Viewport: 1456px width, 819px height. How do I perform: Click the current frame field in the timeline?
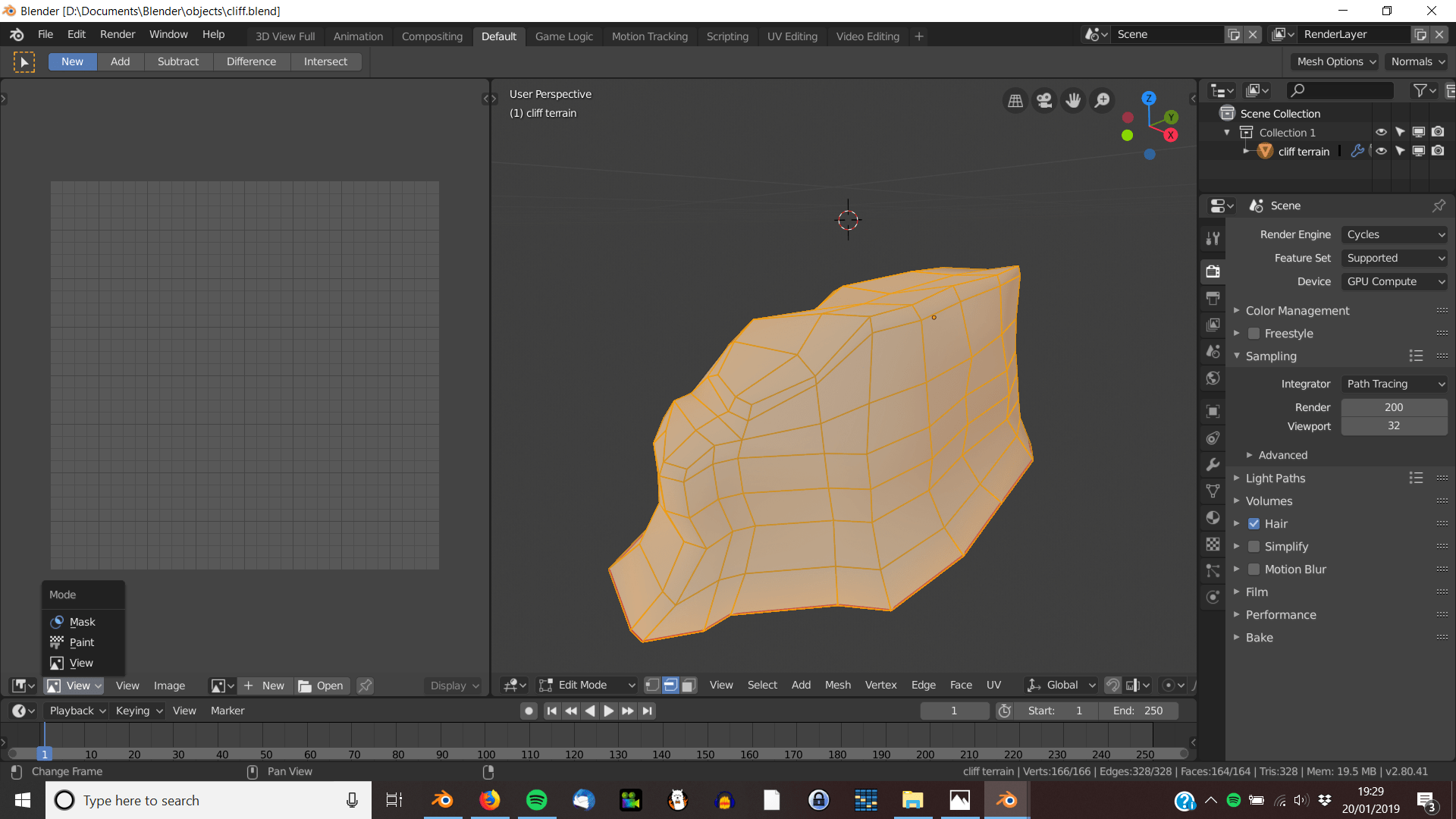954,711
